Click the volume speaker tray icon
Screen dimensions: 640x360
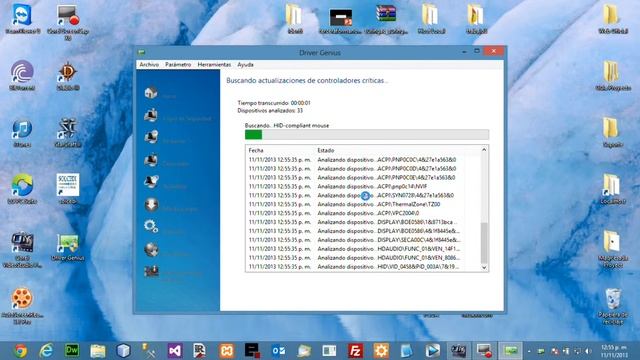coord(588,351)
